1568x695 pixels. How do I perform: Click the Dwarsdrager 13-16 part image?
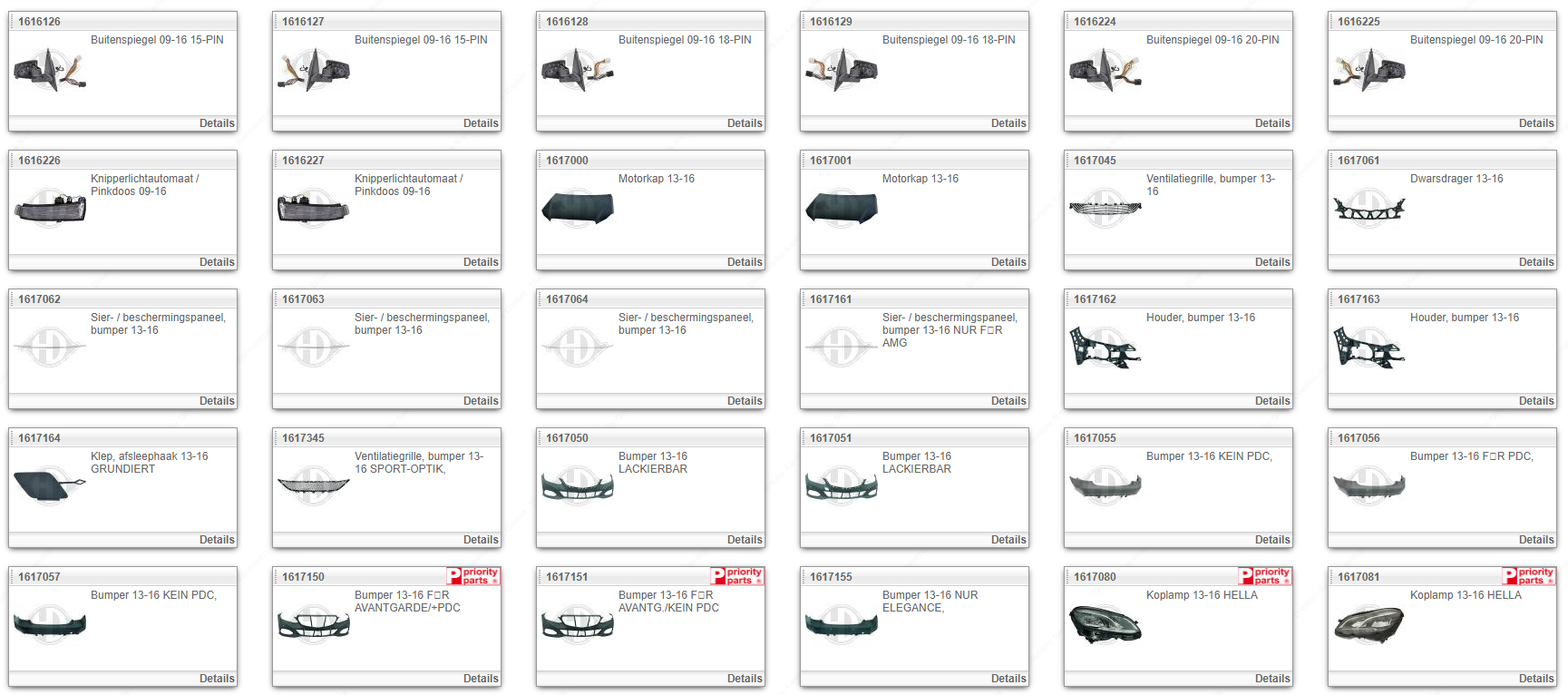click(x=1368, y=210)
